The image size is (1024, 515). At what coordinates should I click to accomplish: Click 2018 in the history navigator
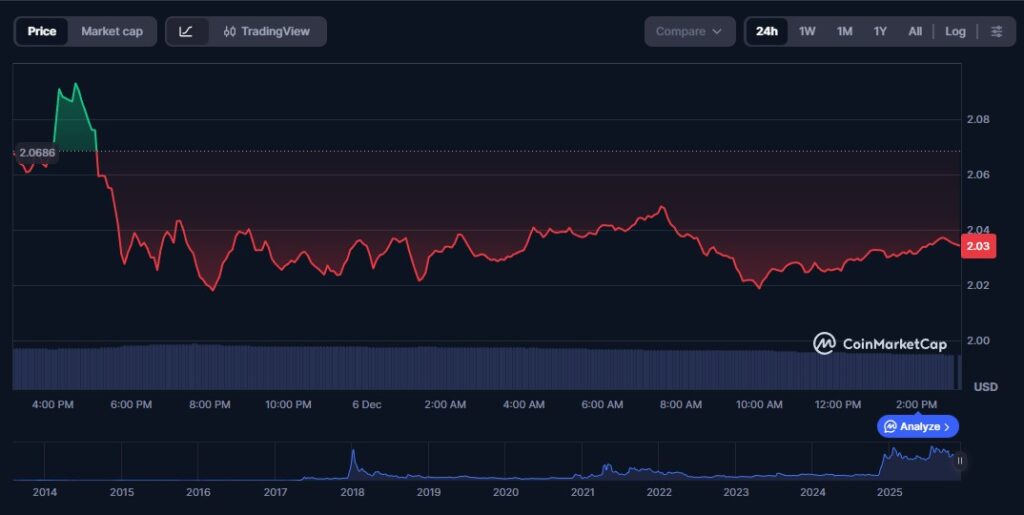[352, 492]
